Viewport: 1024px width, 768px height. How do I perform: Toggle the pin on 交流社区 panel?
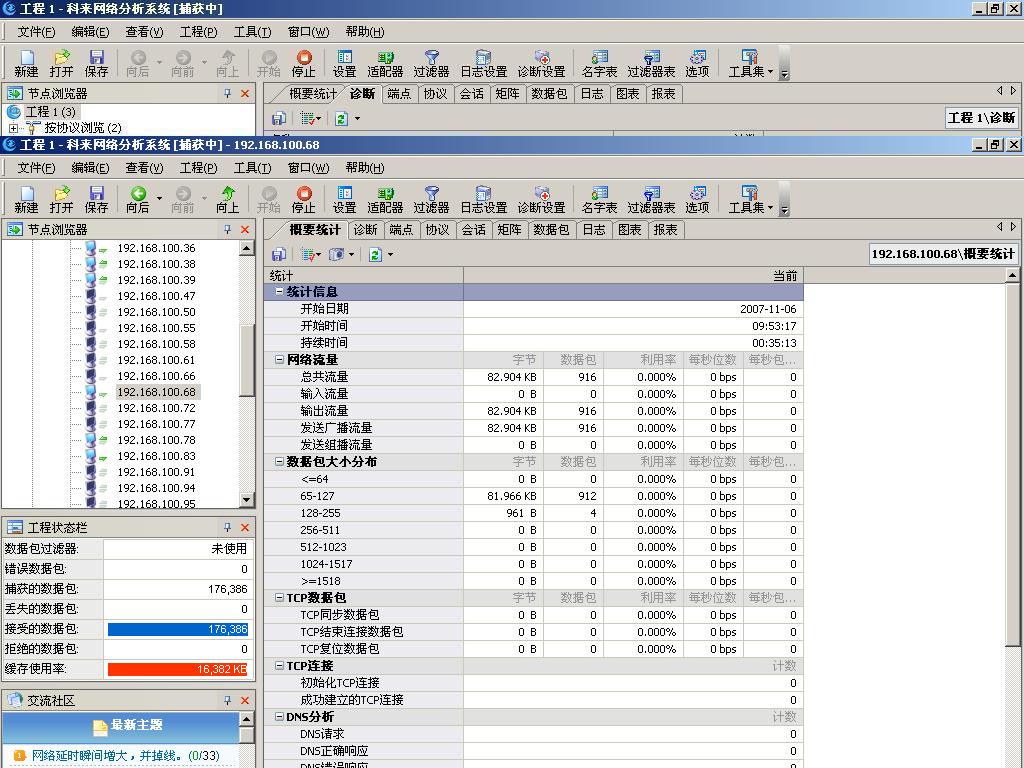pos(227,700)
